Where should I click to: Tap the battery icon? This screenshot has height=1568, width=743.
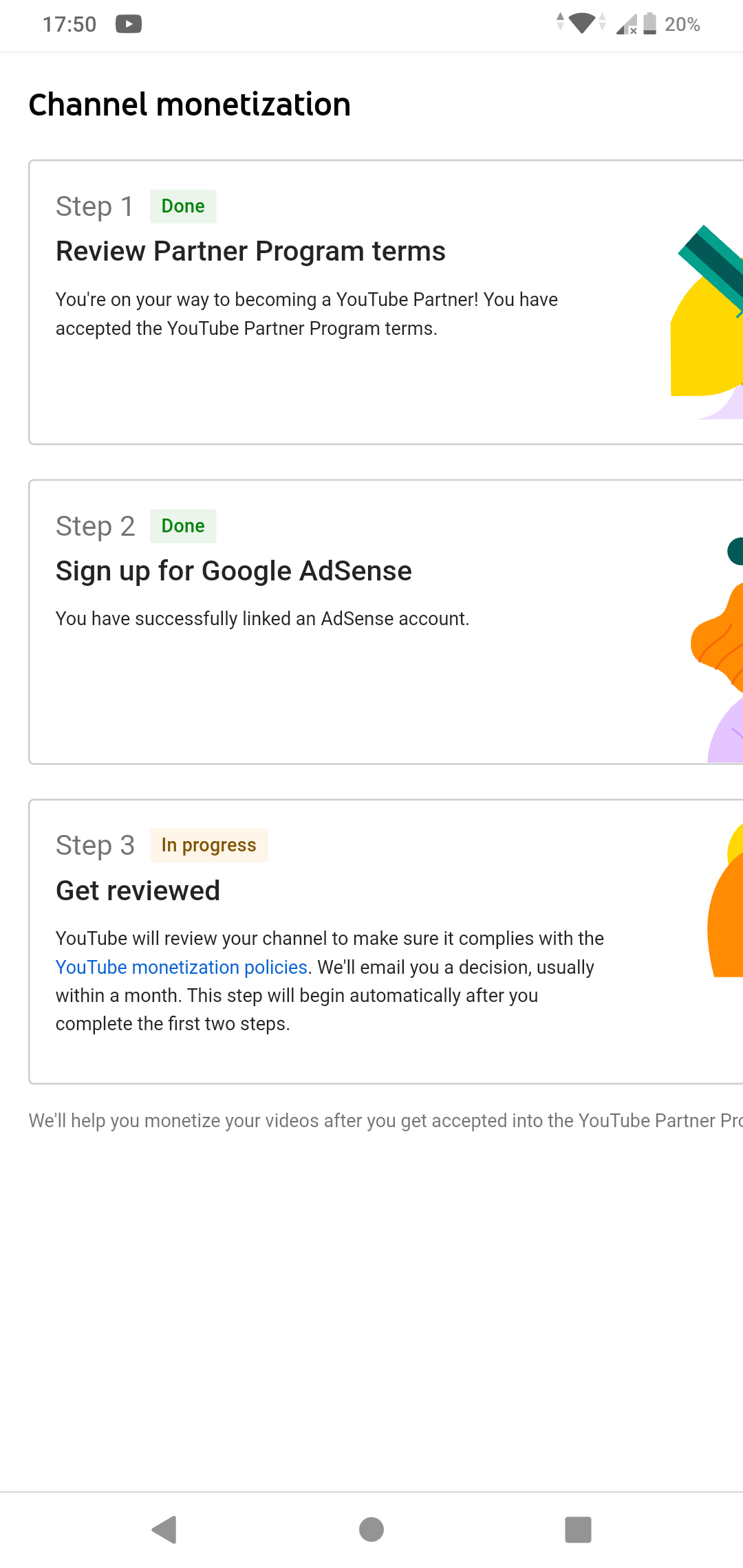point(649,23)
